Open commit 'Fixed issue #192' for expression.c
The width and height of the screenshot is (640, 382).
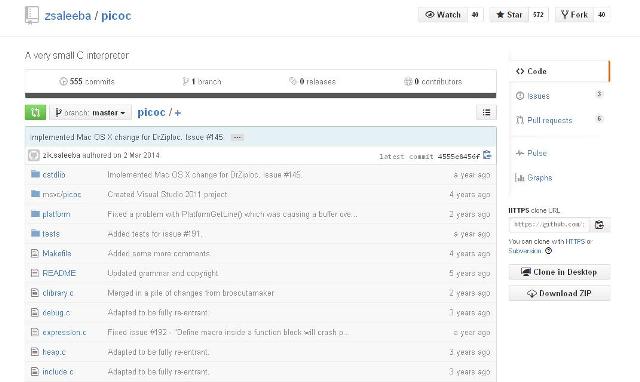[228, 332]
